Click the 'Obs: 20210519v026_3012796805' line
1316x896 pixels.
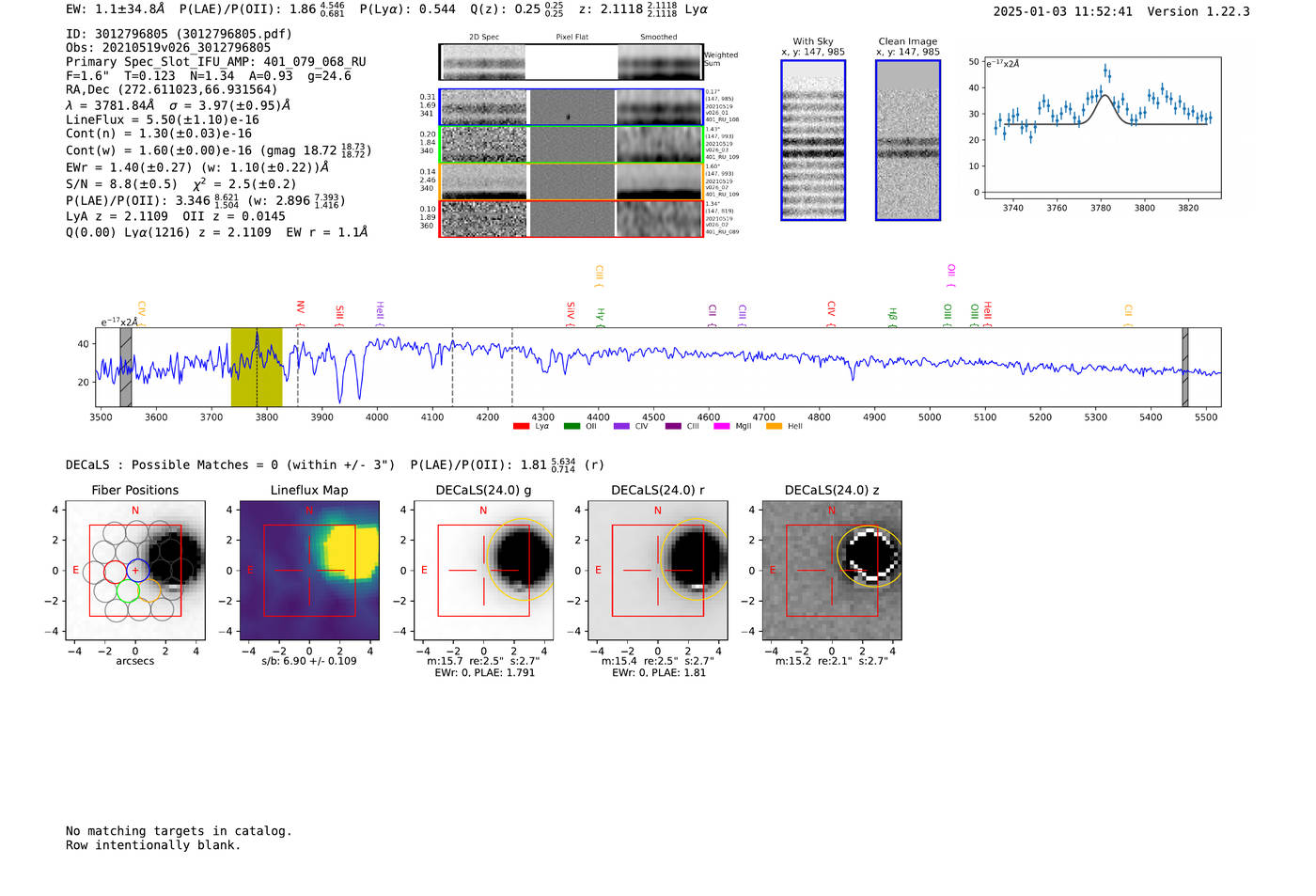(x=168, y=48)
